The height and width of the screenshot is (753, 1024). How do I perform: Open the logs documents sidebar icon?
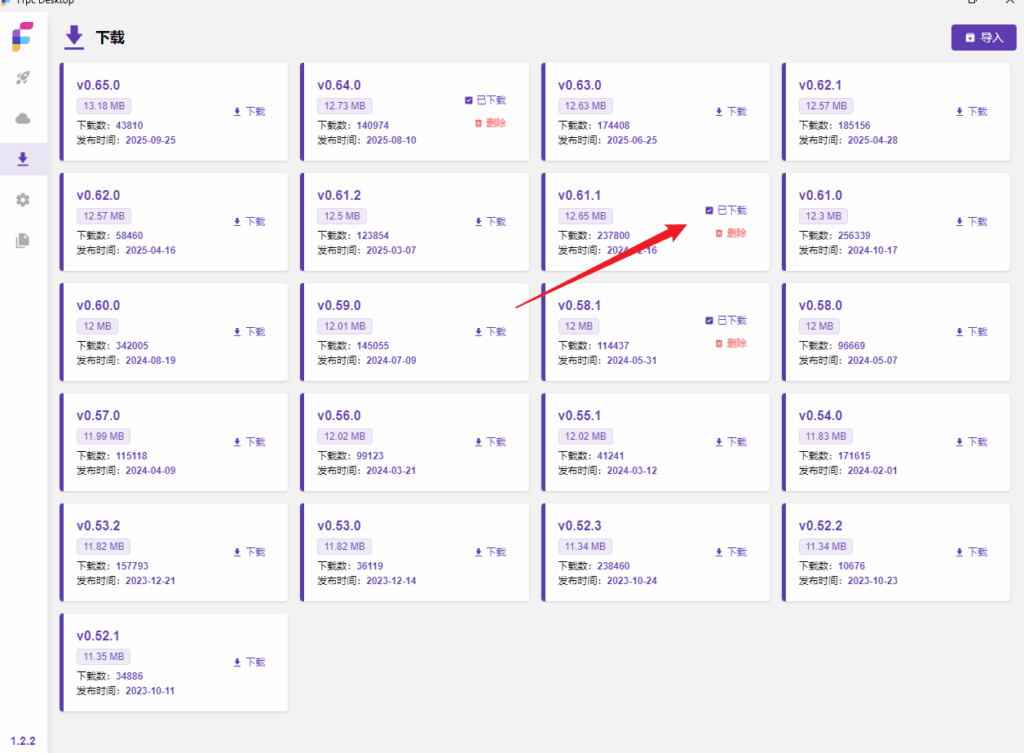click(23, 240)
